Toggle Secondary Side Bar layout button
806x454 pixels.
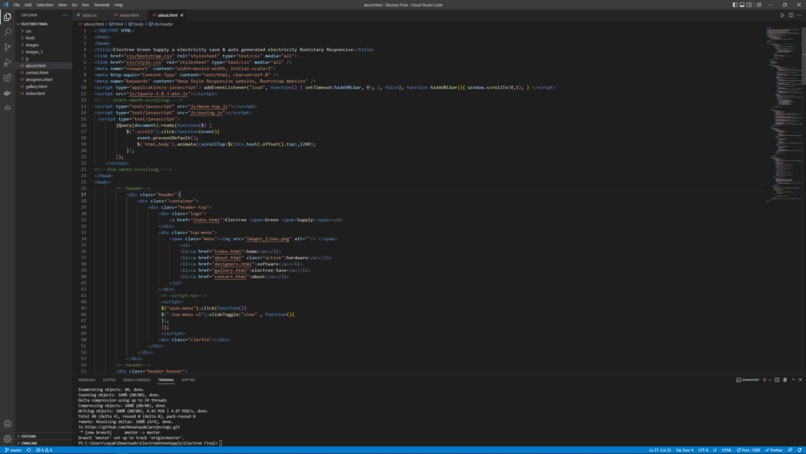[x=749, y=5]
